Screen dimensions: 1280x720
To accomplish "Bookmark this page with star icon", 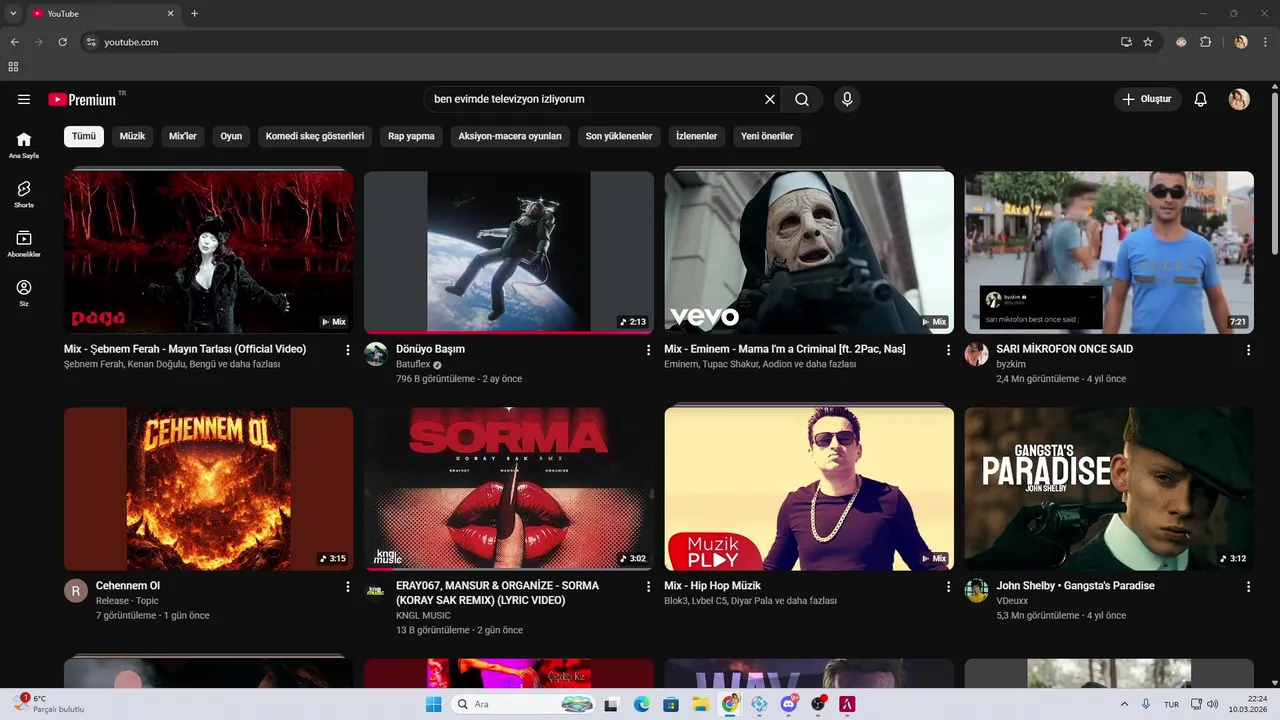I will (1148, 42).
